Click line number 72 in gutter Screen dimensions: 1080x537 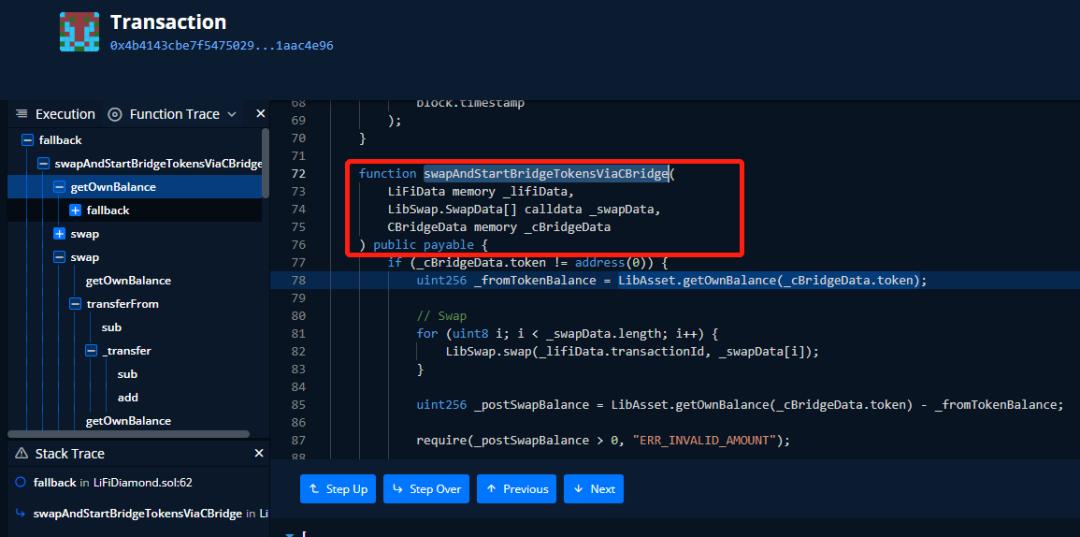click(x=298, y=174)
